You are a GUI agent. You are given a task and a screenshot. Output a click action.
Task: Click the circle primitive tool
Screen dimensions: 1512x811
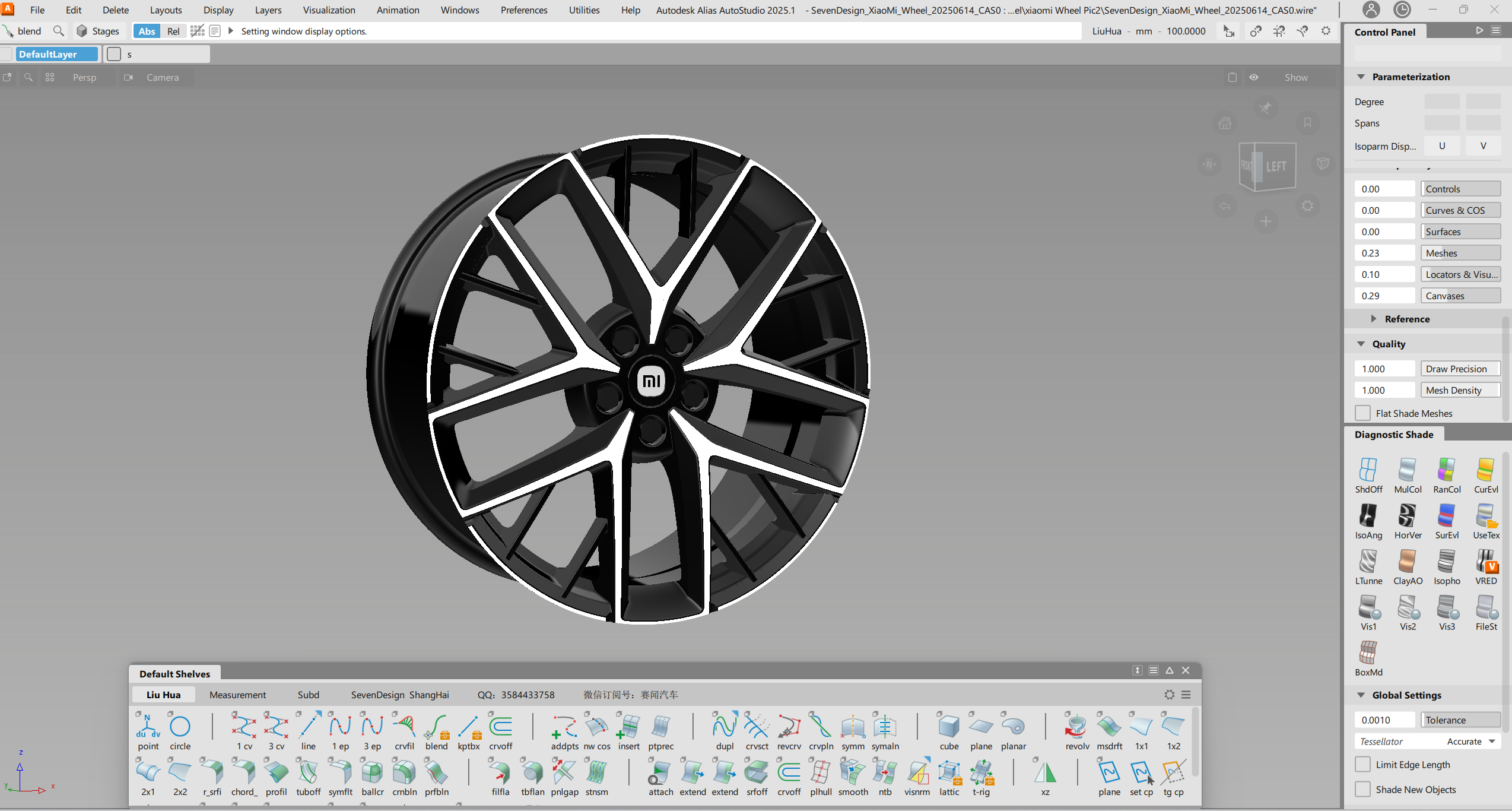pyautogui.click(x=180, y=727)
